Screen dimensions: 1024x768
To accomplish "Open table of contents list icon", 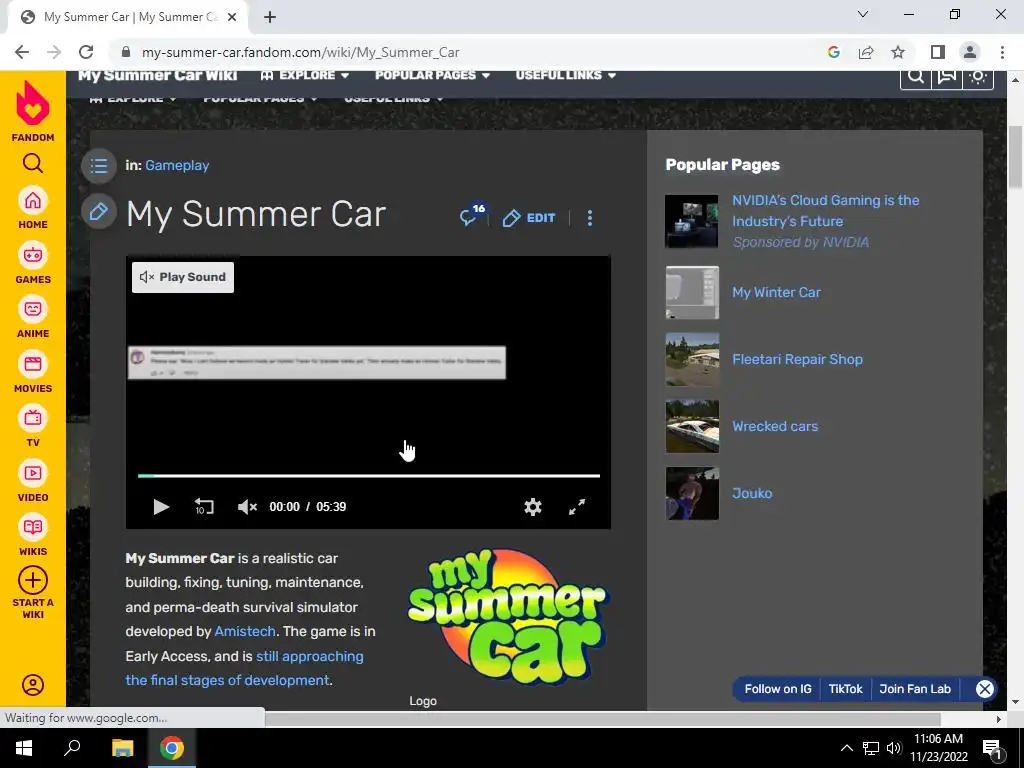I will tap(99, 166).
